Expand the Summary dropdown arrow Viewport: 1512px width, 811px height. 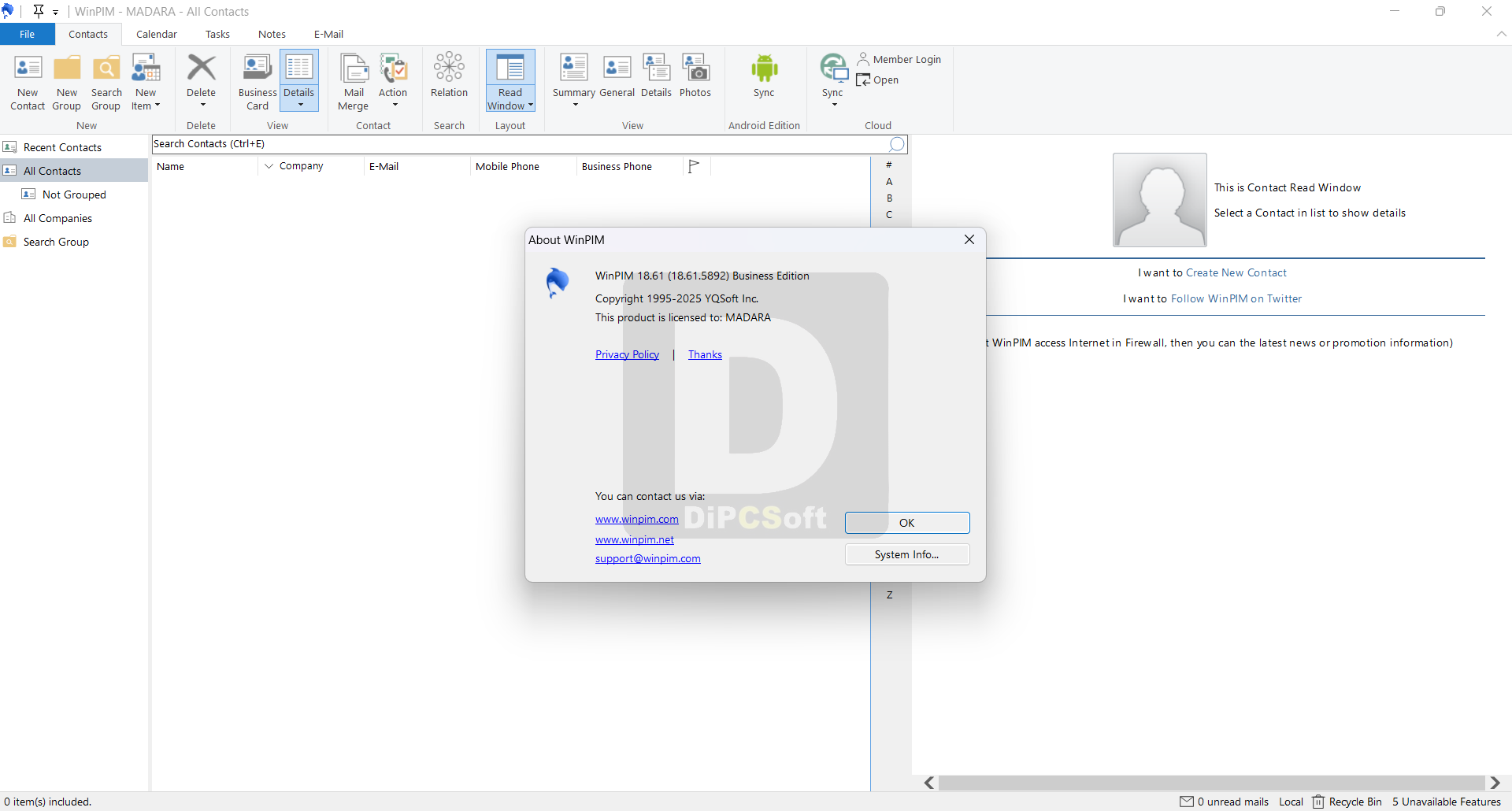[575, 105]
